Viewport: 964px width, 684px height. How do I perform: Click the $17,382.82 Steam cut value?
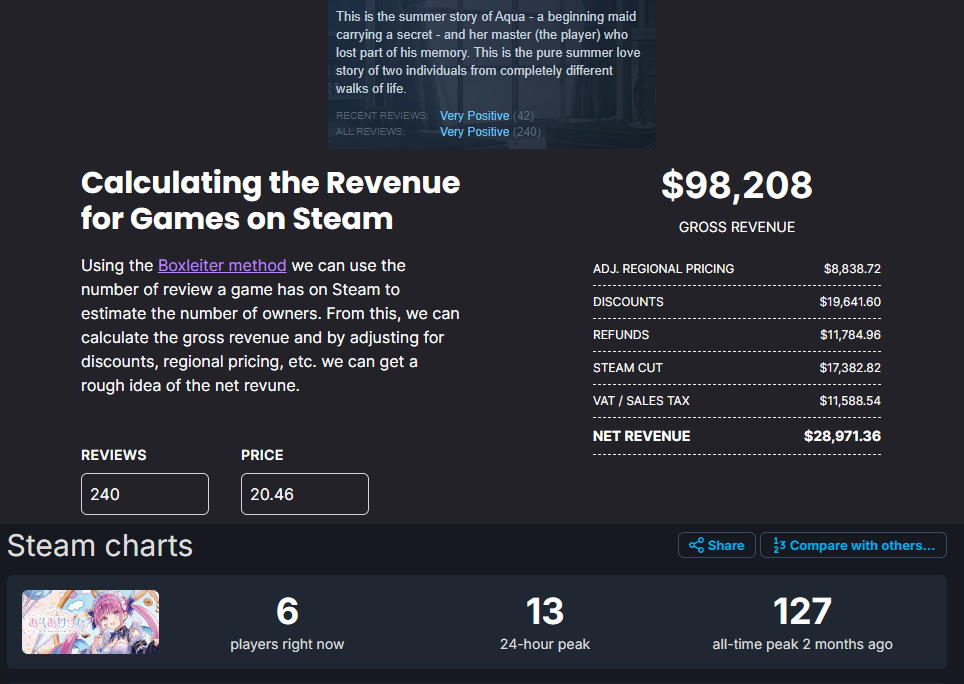pos(850,368)
